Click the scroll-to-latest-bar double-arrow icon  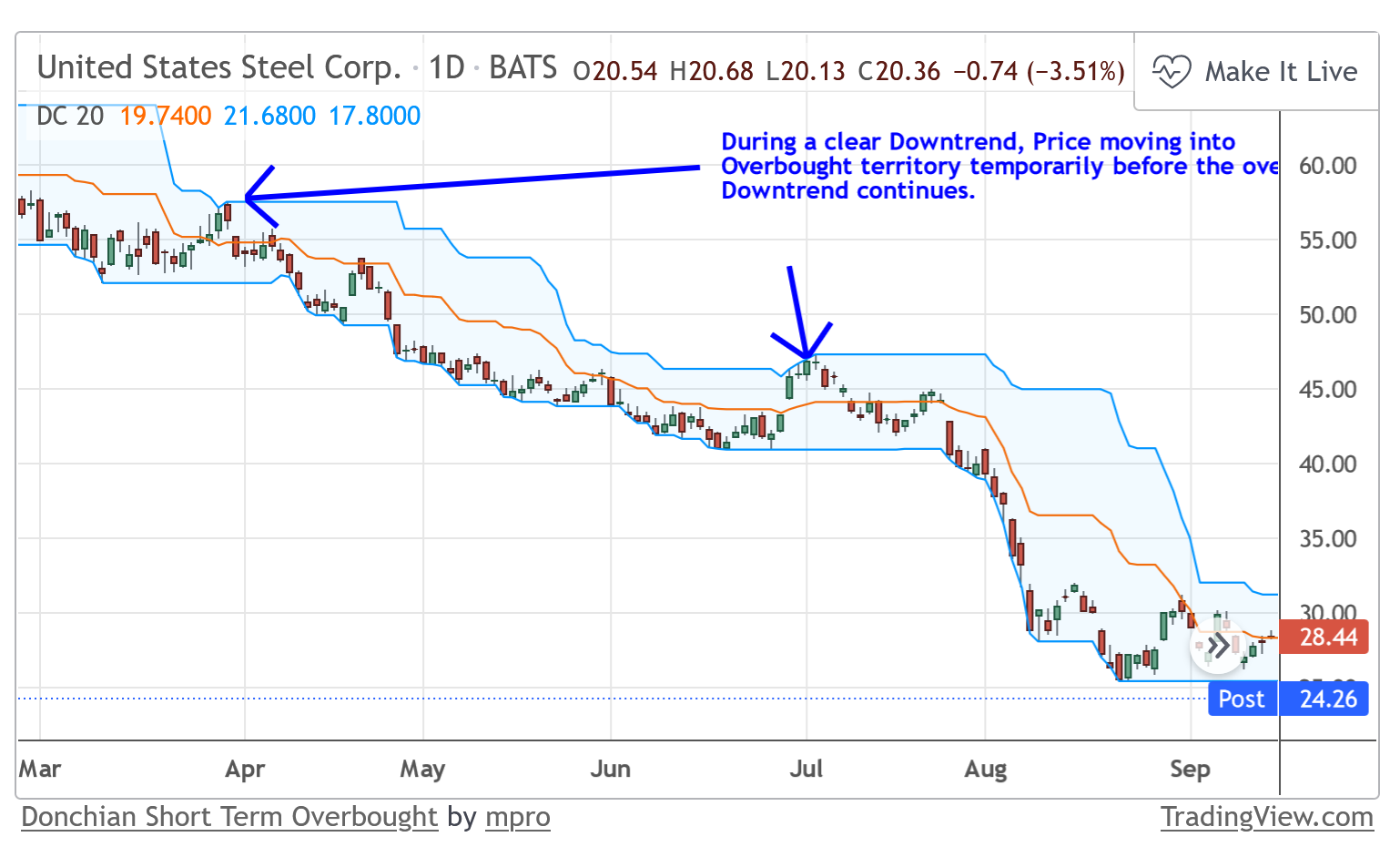point(1217,646)
